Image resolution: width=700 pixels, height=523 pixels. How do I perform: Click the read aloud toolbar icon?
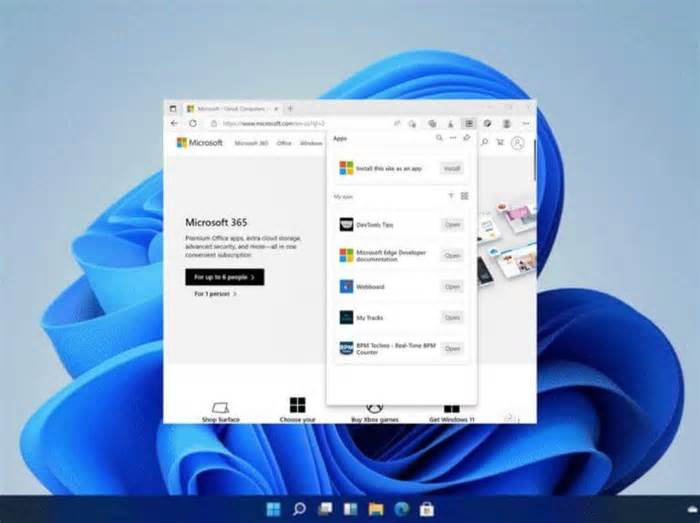click(x=397, y=124)
